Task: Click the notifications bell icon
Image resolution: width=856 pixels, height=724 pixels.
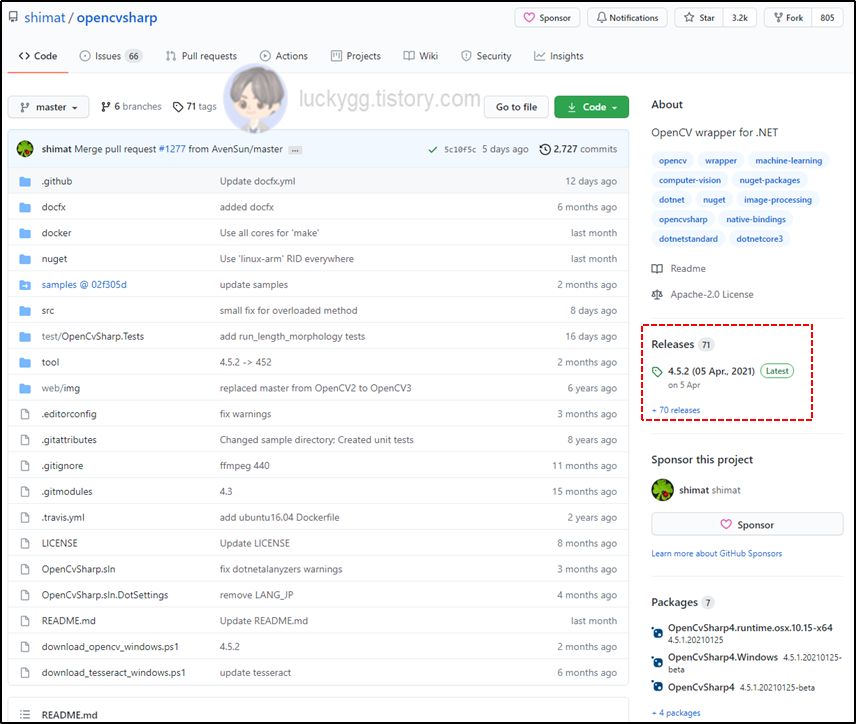Action: pos(602,17)
